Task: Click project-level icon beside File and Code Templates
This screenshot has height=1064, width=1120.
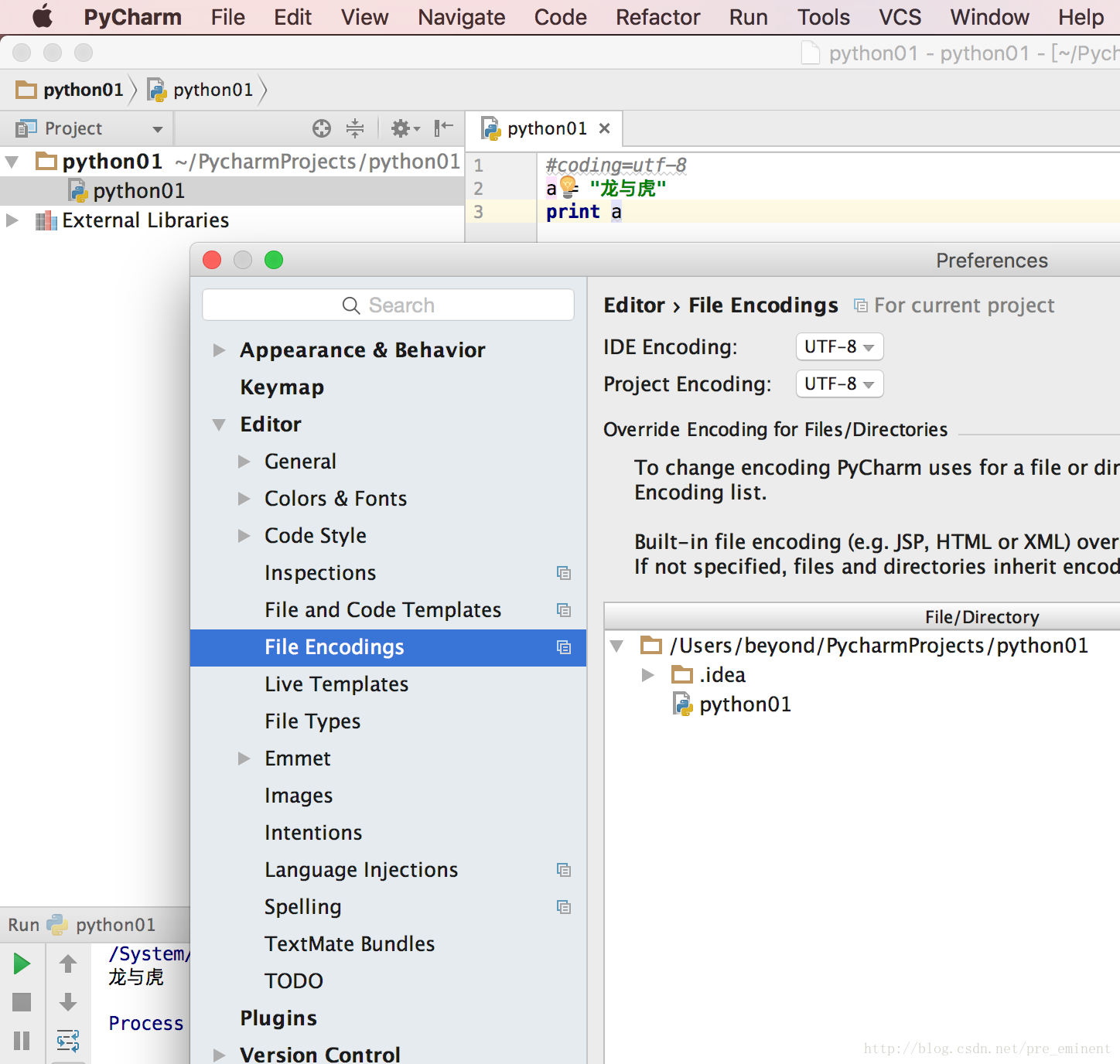Action: click(564, 610)
